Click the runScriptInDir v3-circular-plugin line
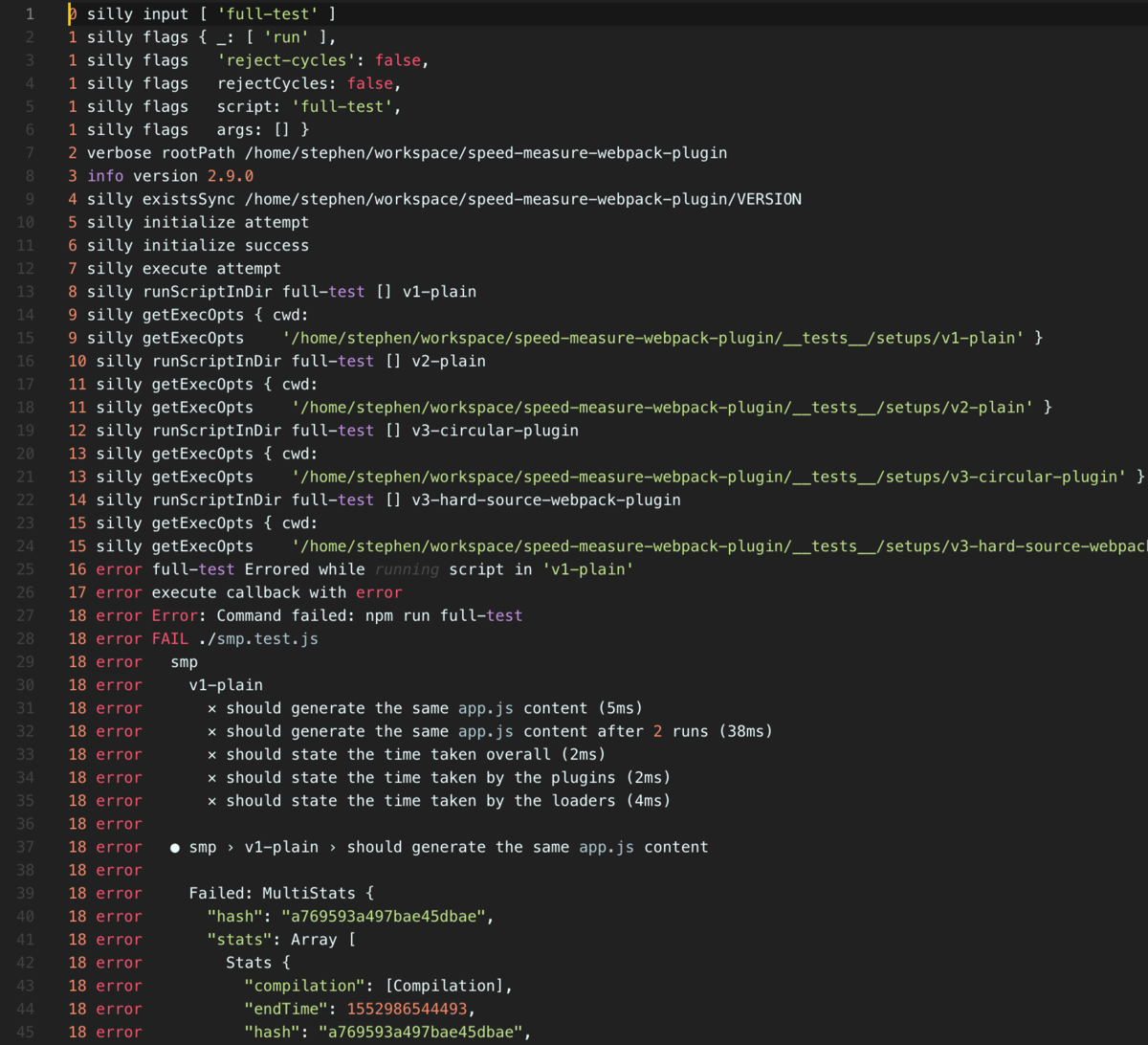Image resolution: width=1148 pixels, height=1045 pixels. click(322, 431)
